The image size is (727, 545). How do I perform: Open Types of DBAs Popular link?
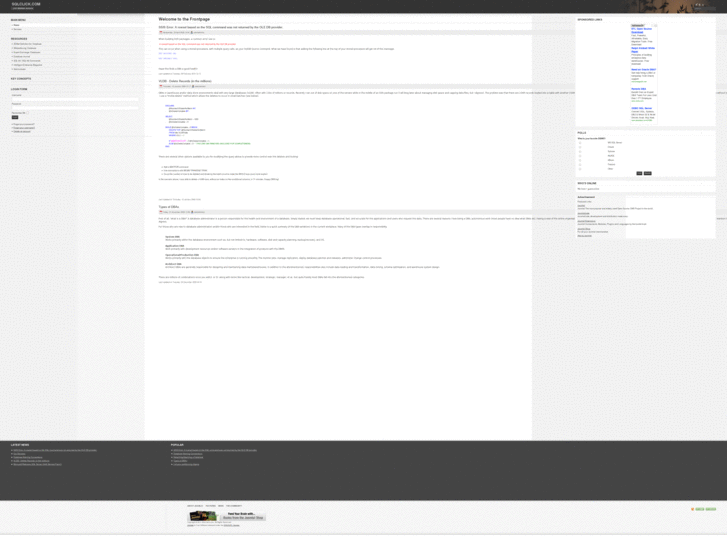coord(180,461)
